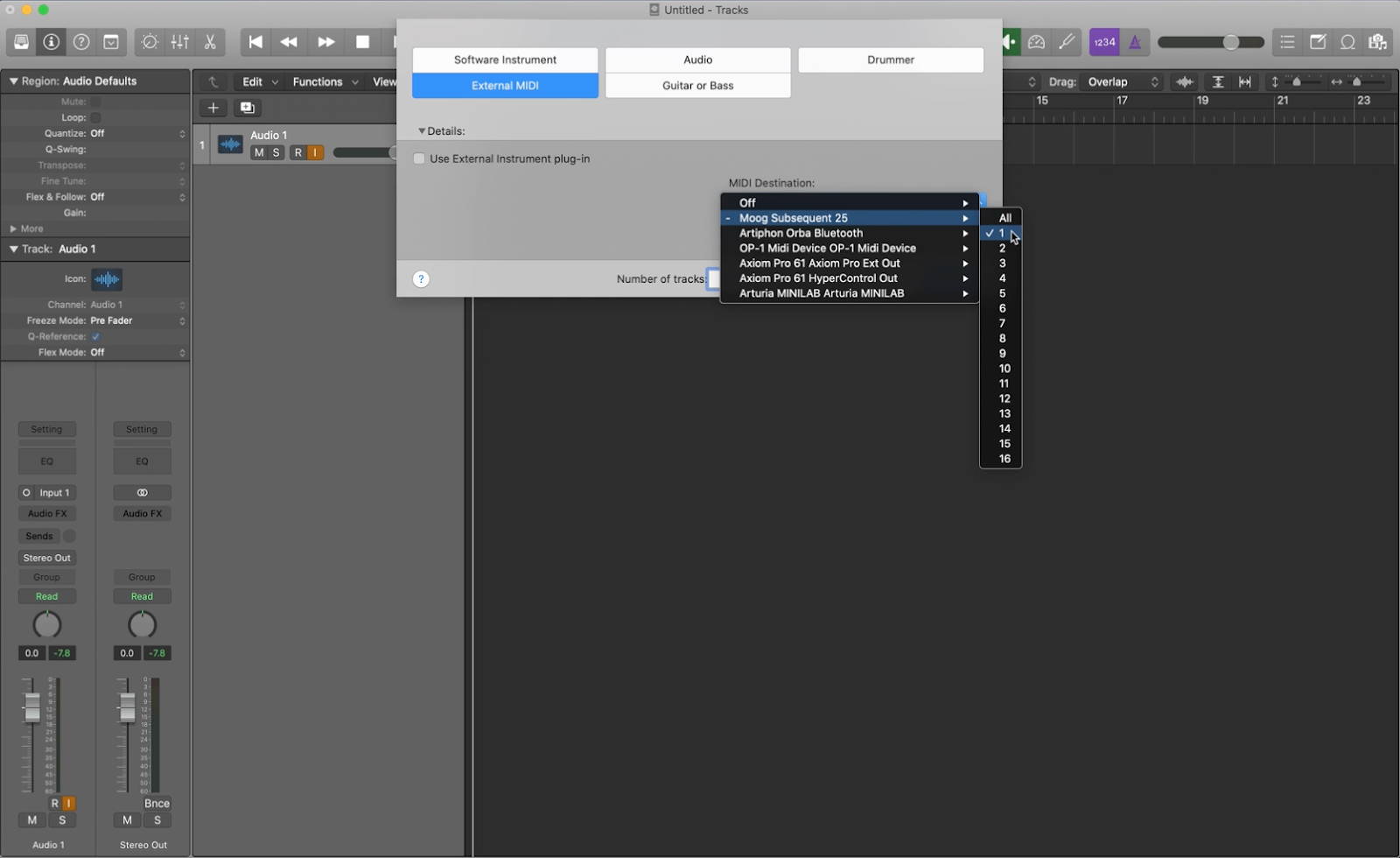1400x858 pixels.
Task: Click the help question mark button
Action: click(421, 279)
